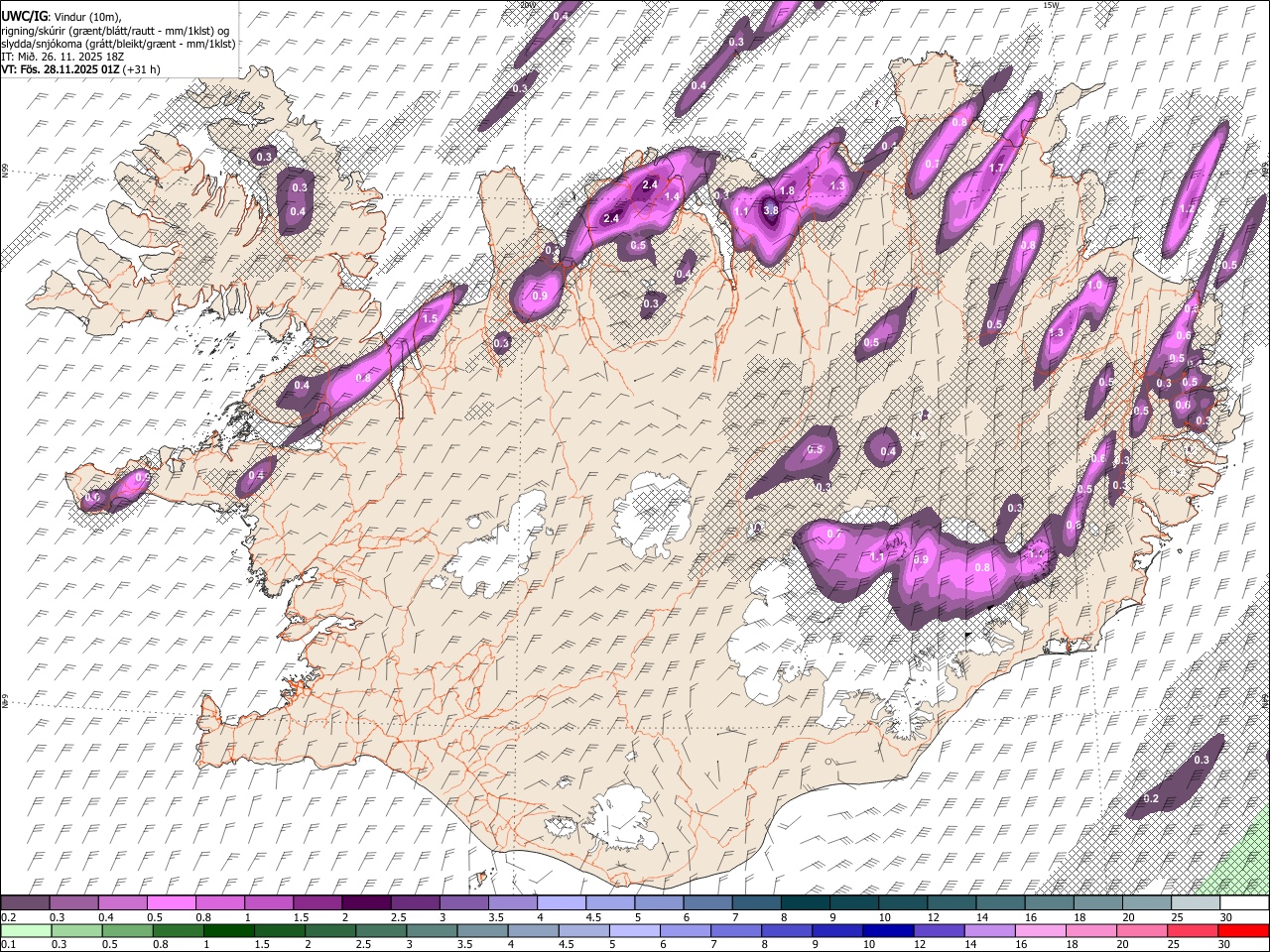Click the bright pink 0.5 swatch in upper scale
This screenshot has width=1270, height=952.
click(x=171, y=902)
